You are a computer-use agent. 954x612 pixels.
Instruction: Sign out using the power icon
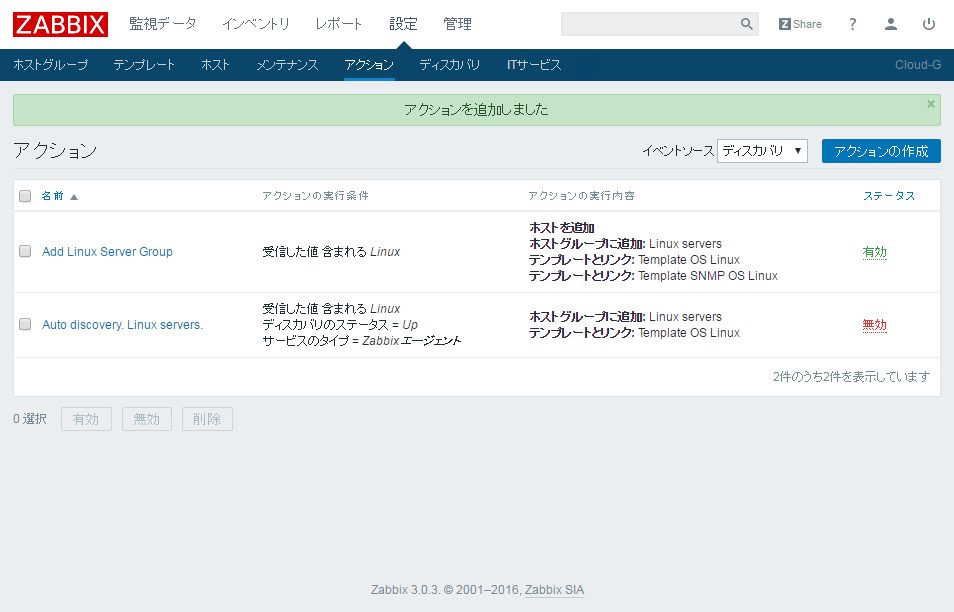point(928,23)
